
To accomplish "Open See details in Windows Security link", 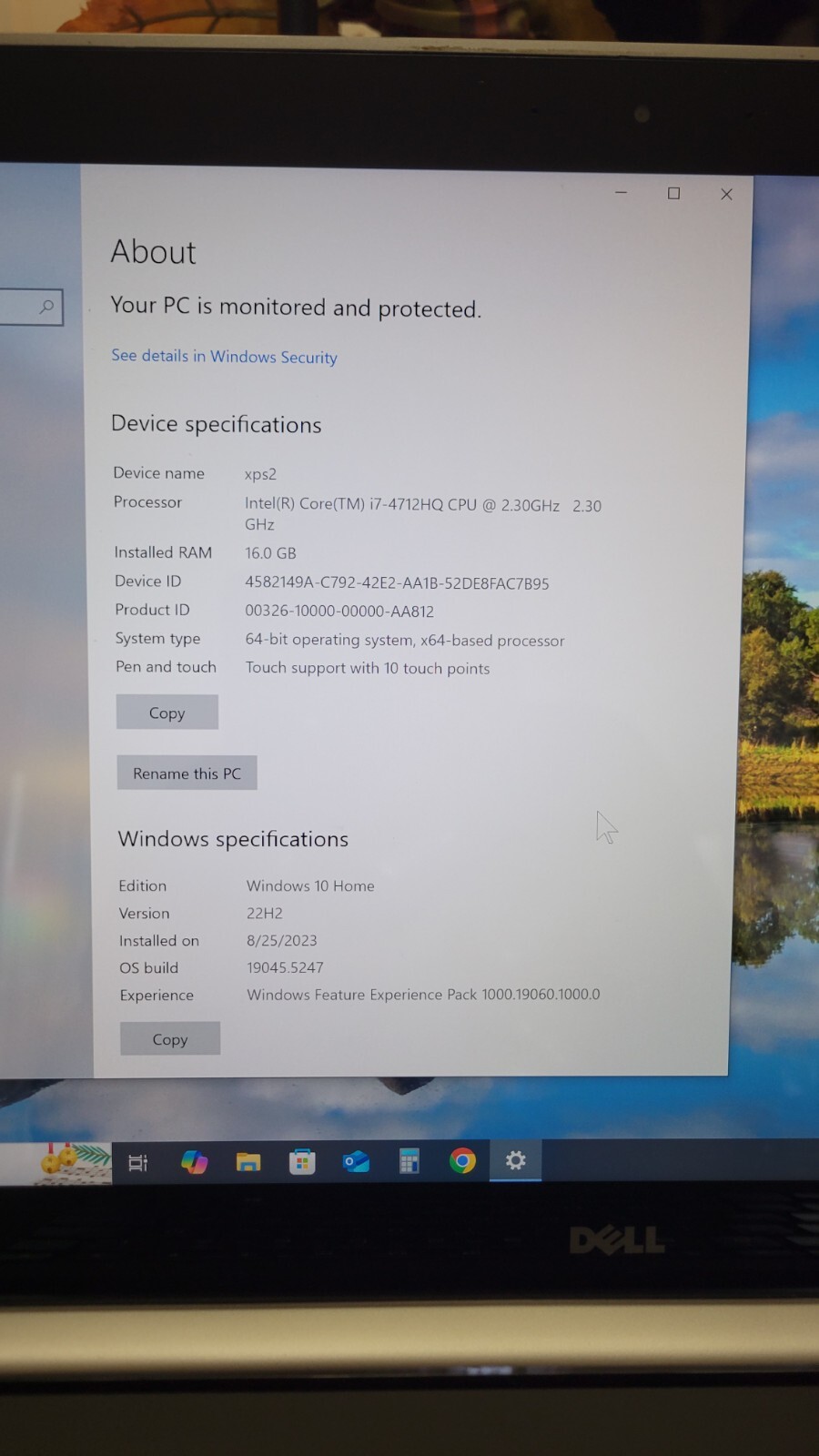I will pyautogui.click(x=224, y=356).
